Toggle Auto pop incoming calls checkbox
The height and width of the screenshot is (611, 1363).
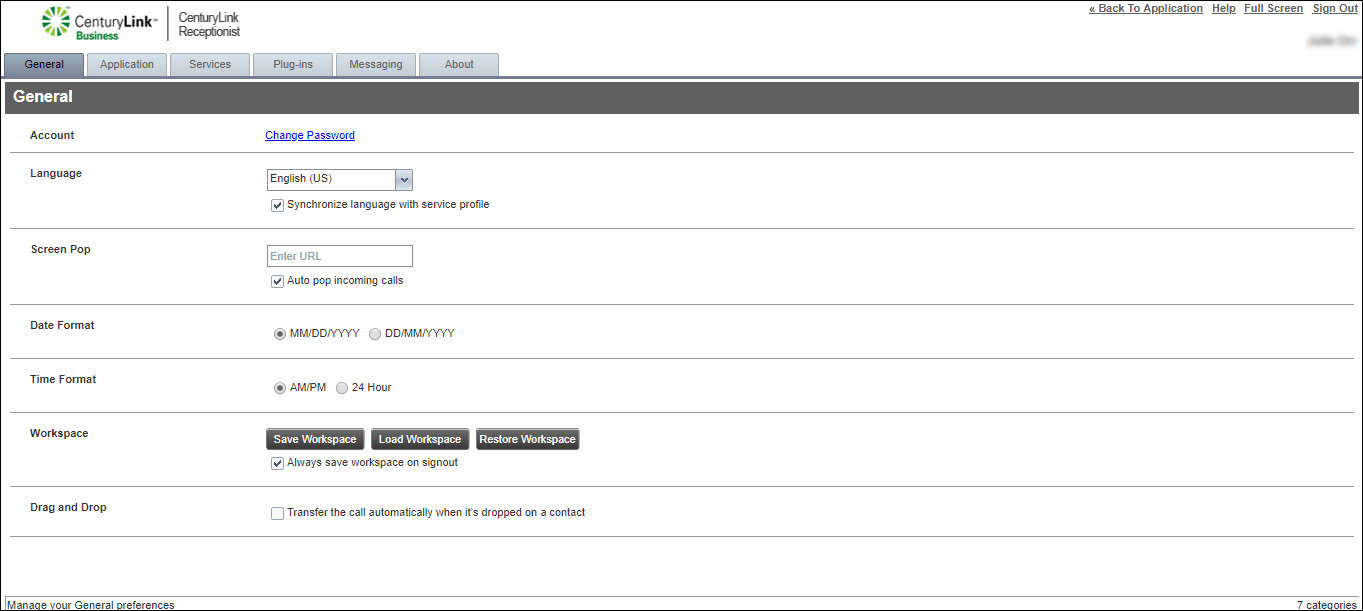click(x=278, y=281)
